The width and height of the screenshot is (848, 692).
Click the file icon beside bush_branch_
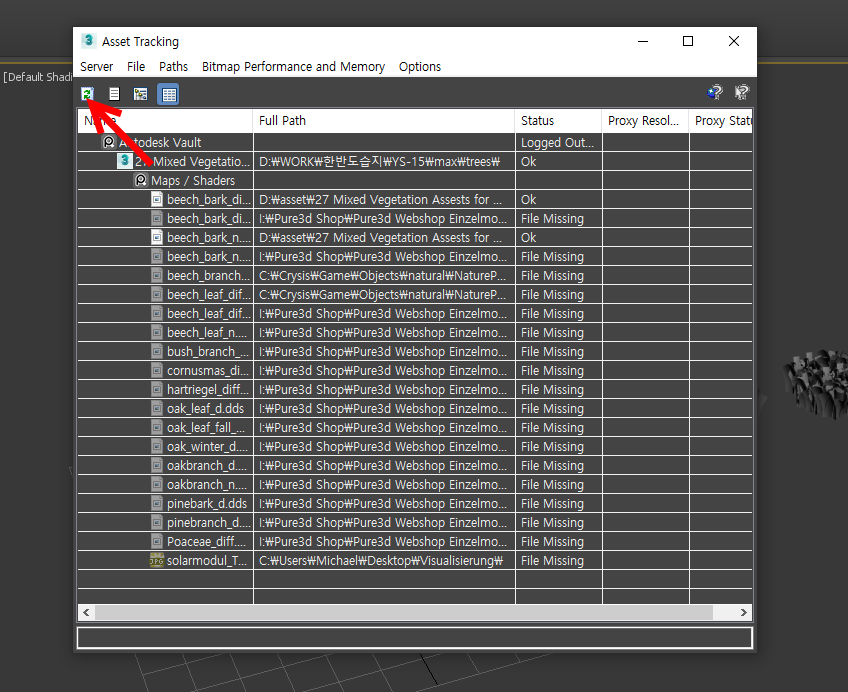click(x=157, y=351)
